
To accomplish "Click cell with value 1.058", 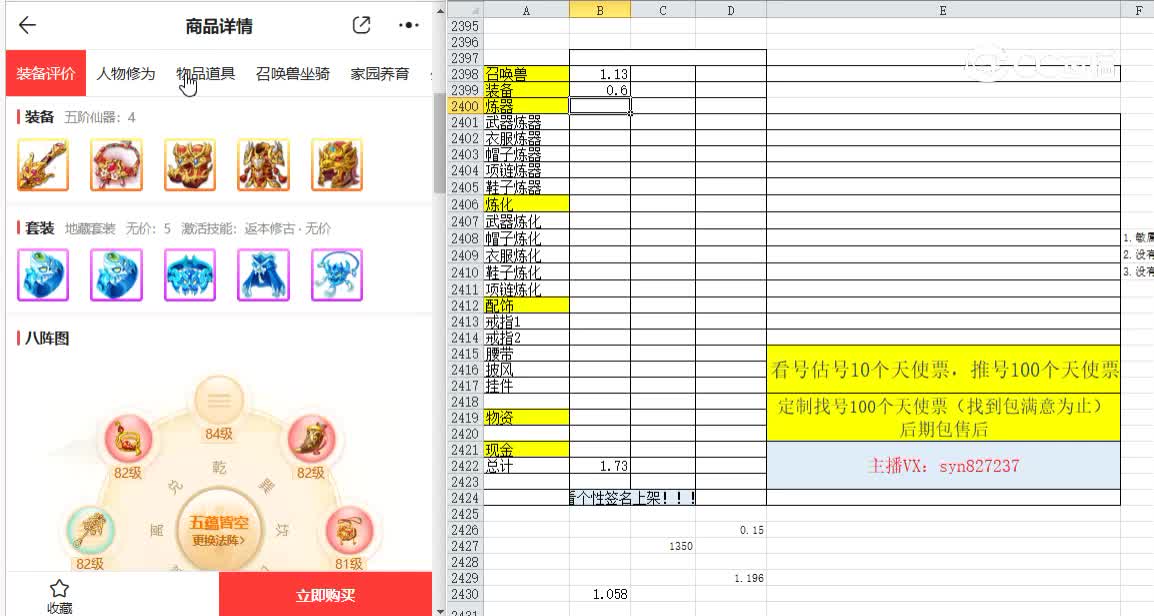I will (600, 594).
